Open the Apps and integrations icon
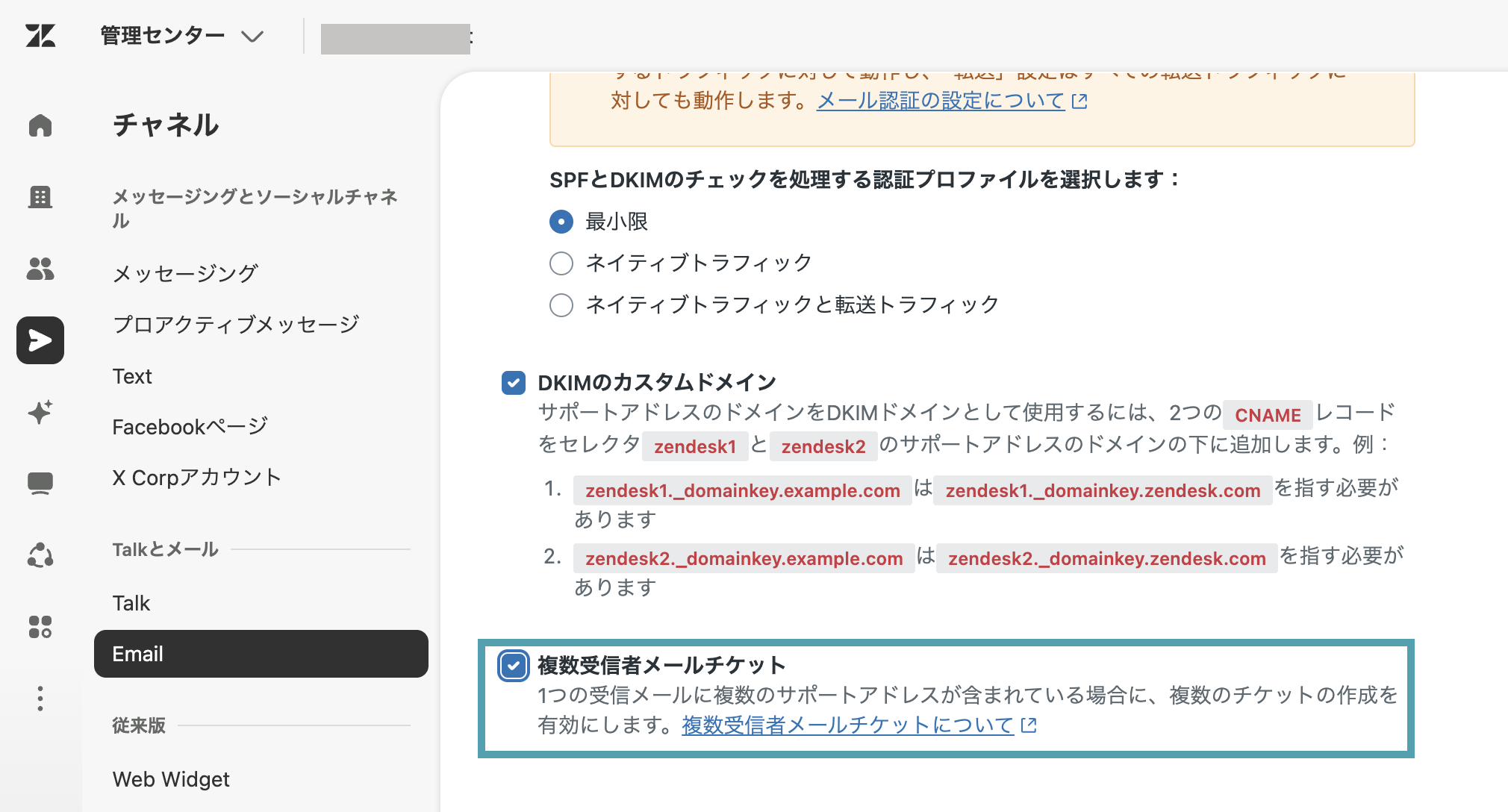Image resolution: width=1508 pixels, height=812 pixels. point(40,627)
